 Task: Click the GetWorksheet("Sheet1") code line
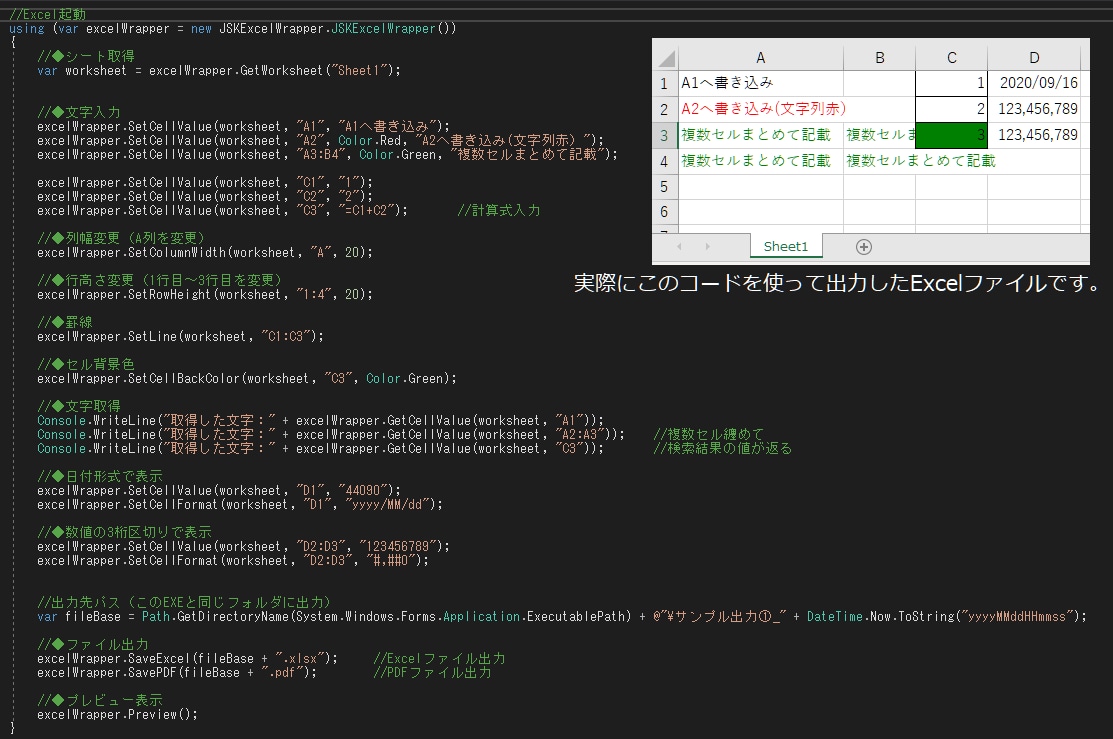[x=219, y=70]
